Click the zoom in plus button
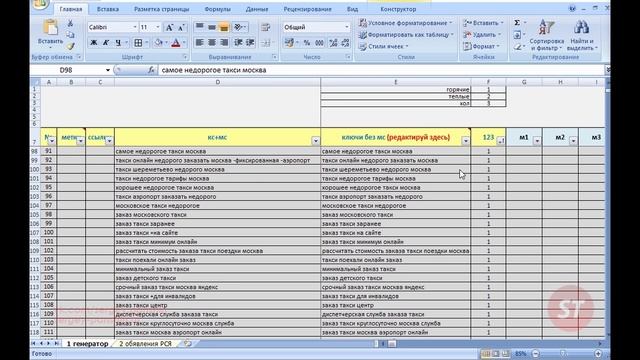The width and height of the screenshot is (640, 360). (x=598, y=354)
